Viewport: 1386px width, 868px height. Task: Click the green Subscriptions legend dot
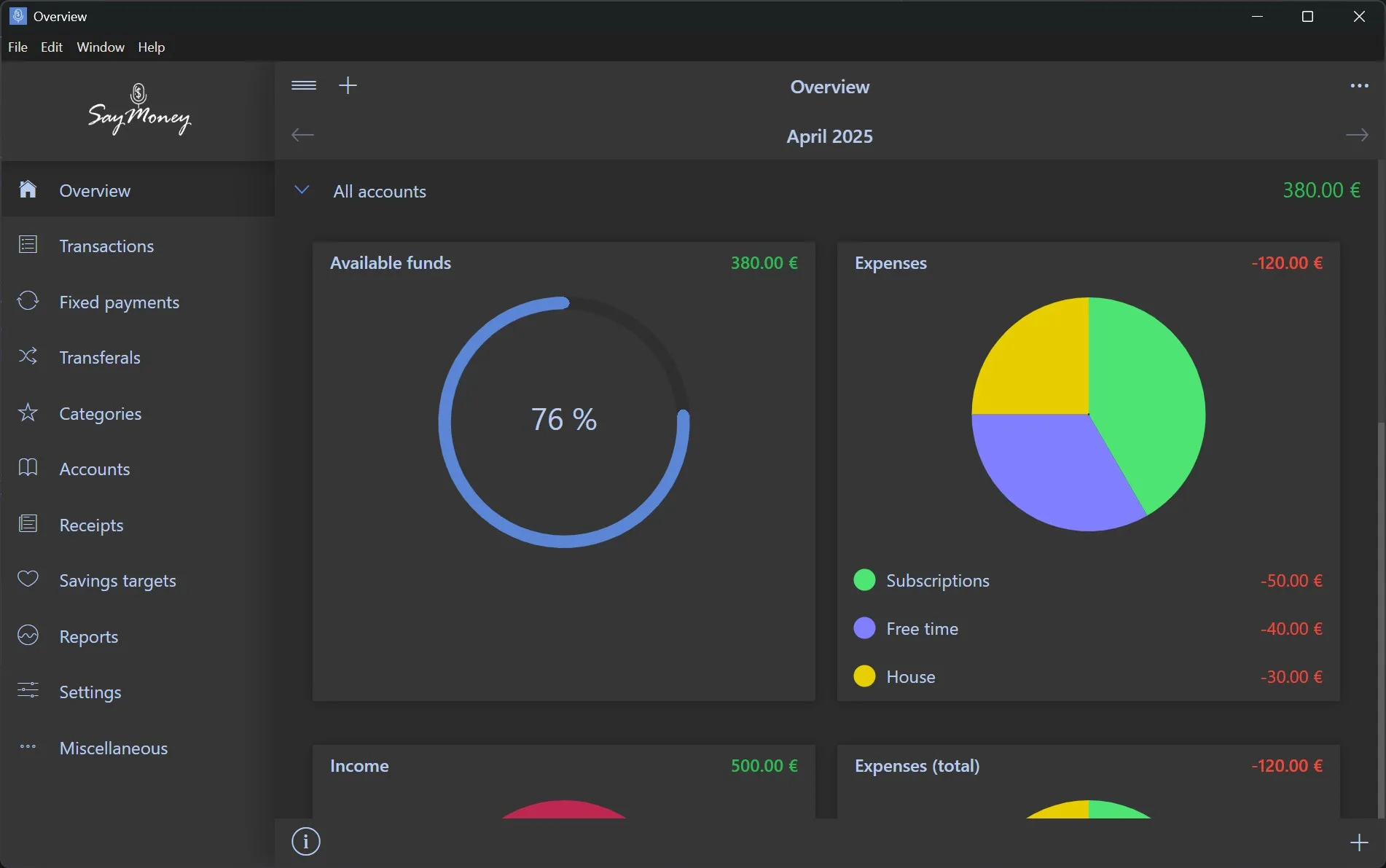864,580
